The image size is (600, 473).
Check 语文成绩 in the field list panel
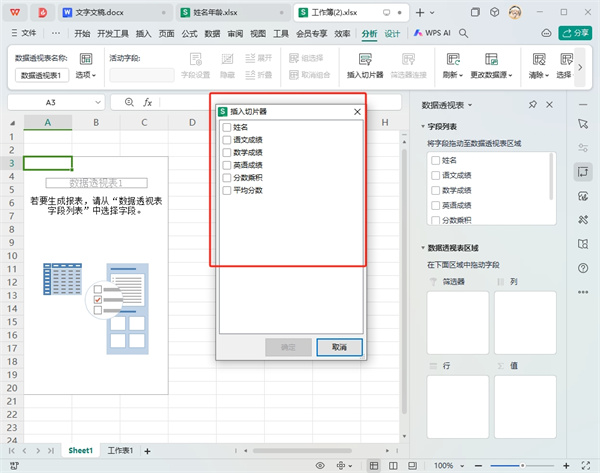tap(435, 175)
